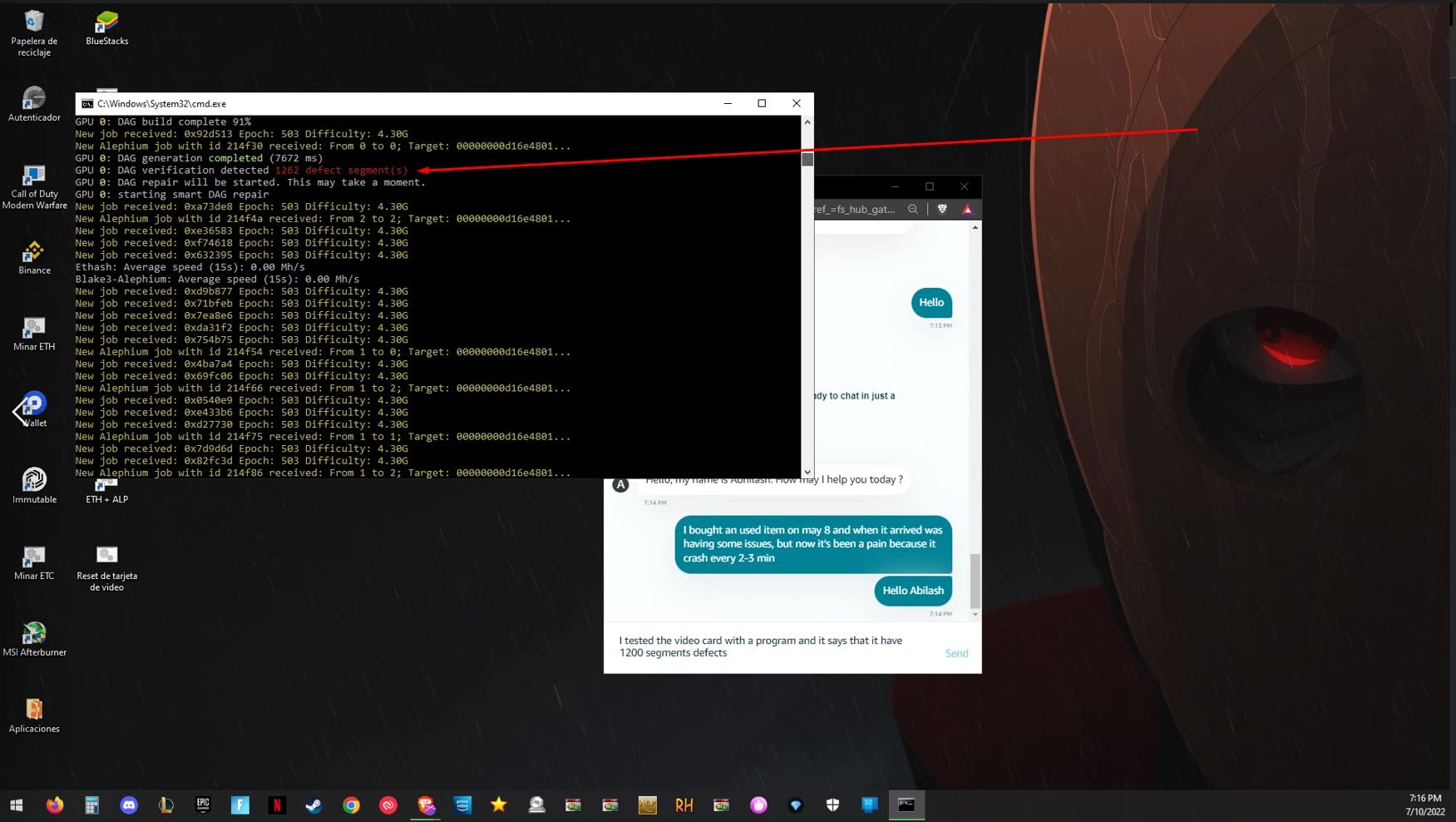Viewport: 1456px width, 822px height.
Task: Send the typed chat message
Action: coord(956,653)
